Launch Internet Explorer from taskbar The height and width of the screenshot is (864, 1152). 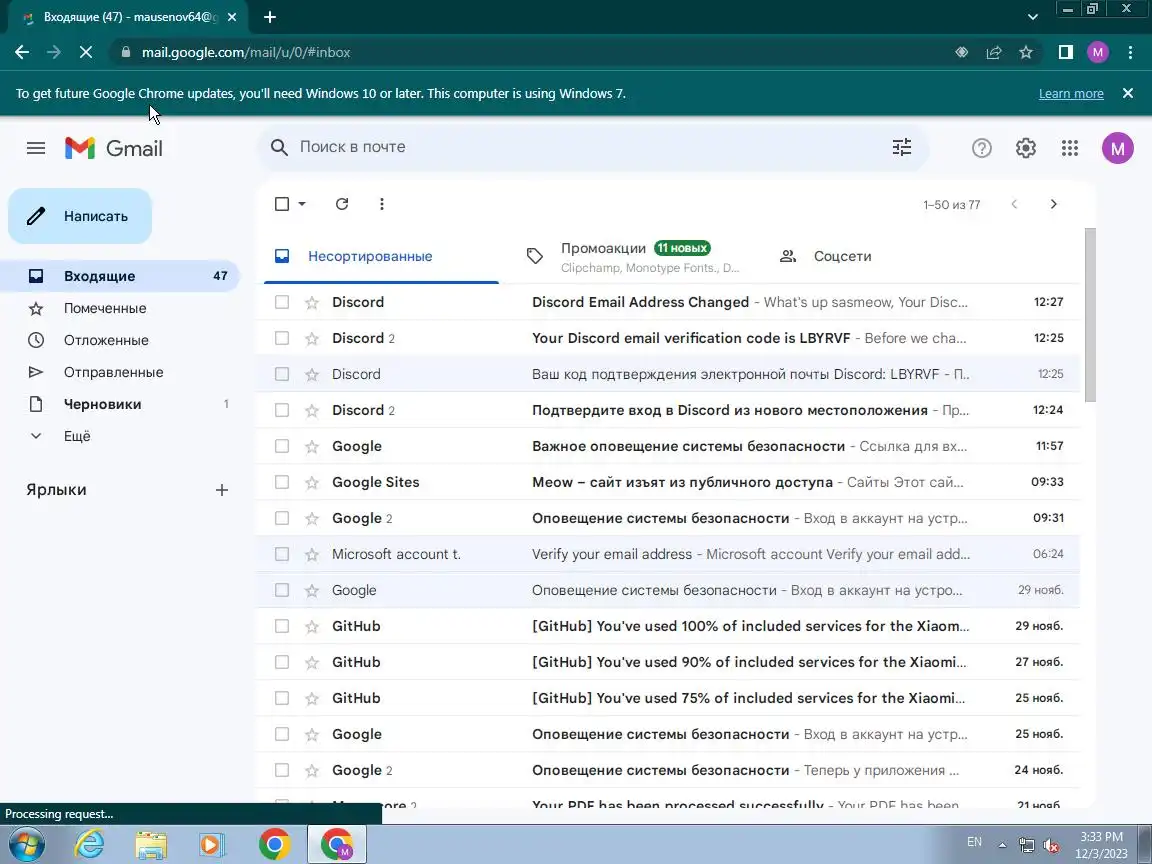pos(90,845)
